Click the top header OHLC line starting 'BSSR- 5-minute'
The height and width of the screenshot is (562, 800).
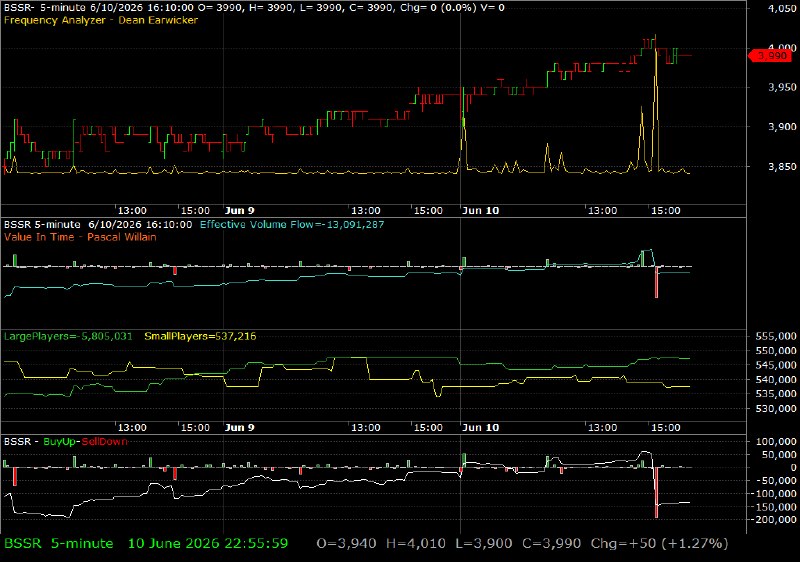pos(254,8)
